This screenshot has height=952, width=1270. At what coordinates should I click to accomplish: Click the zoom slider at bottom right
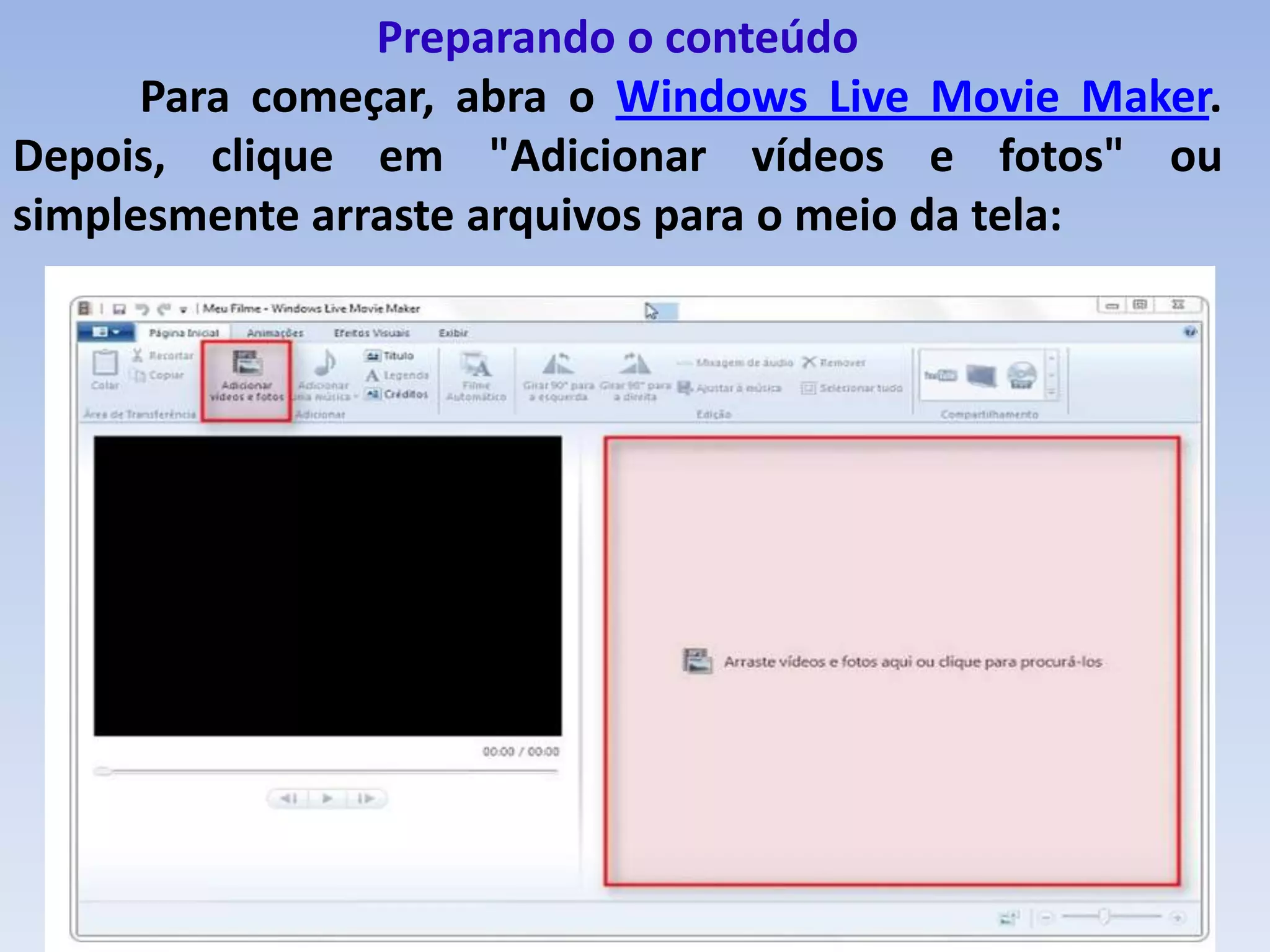(x=1111, y=916)
